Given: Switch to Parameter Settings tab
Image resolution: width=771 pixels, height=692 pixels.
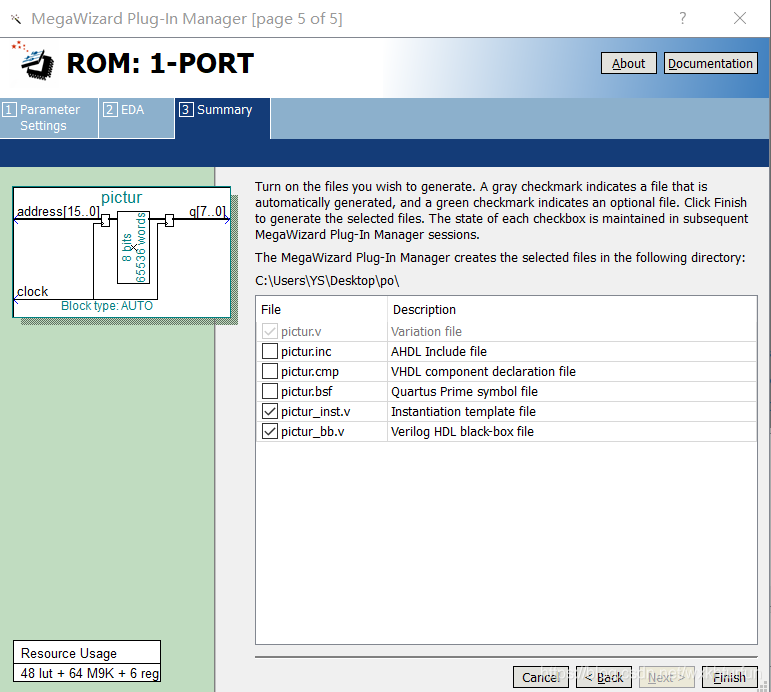Looking at the screenshot, I should click(49, 118).
